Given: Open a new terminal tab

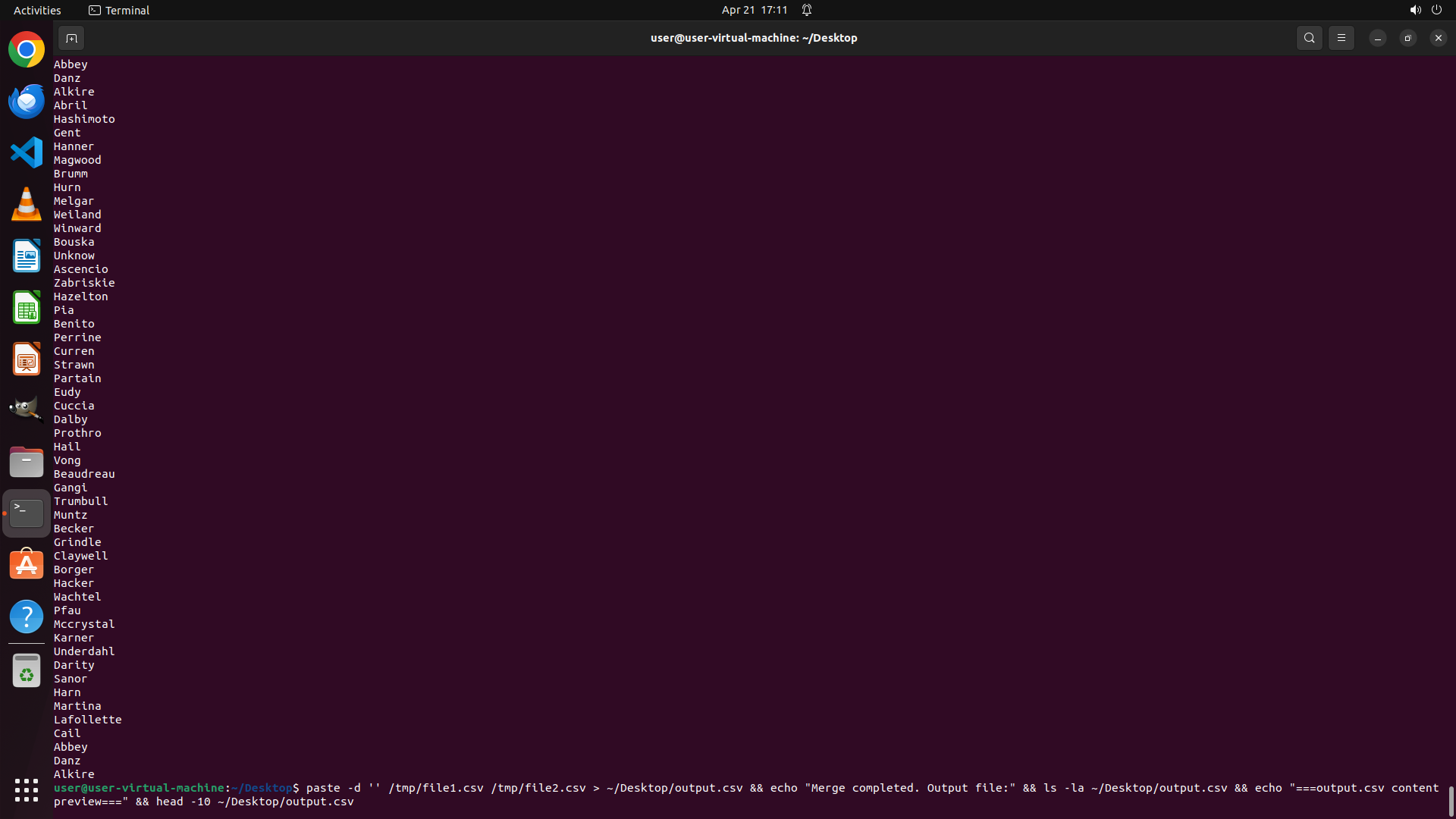Looking at the screenshot, I should point(71,38).
